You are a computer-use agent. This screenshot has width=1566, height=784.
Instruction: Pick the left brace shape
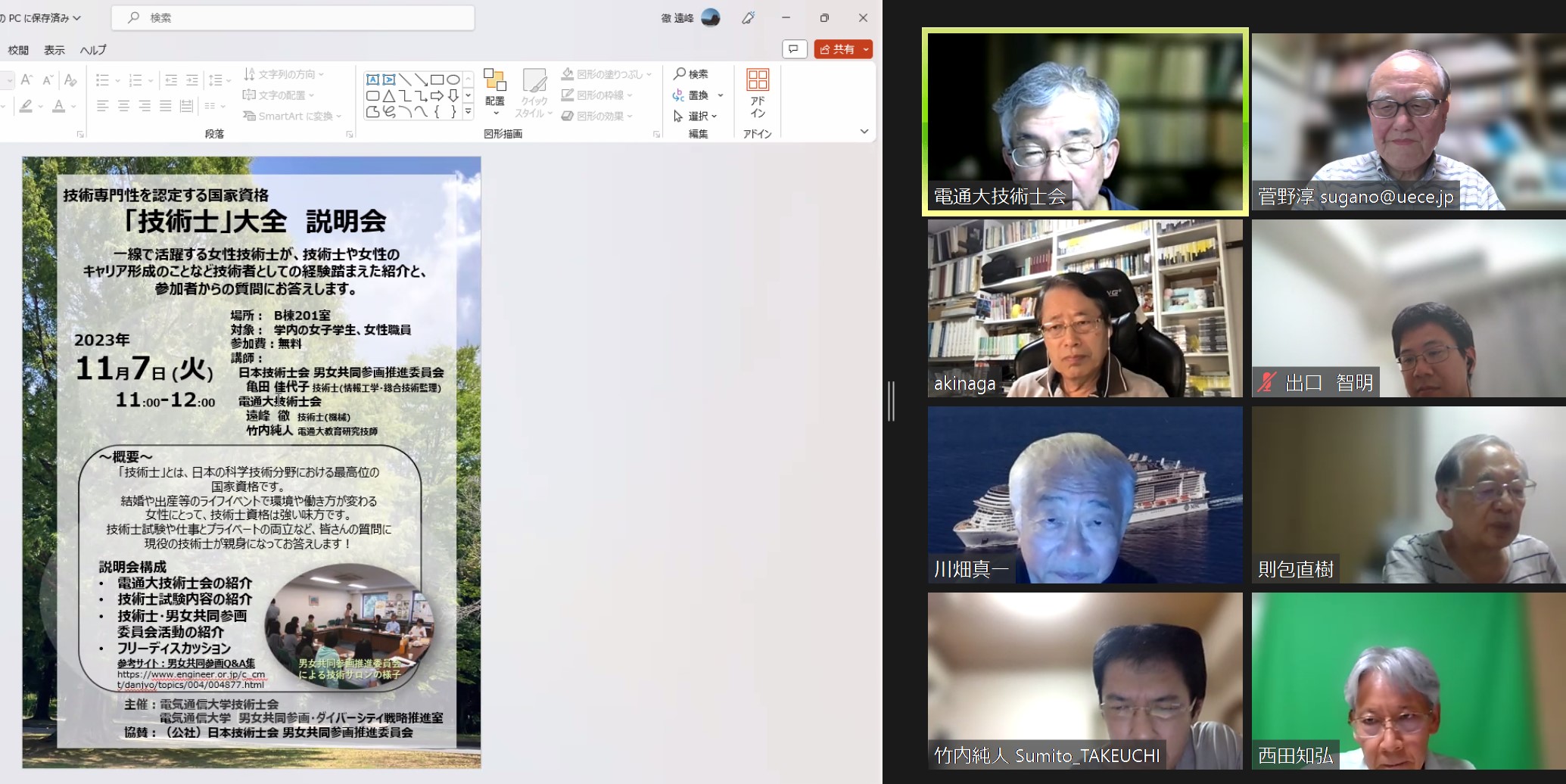[437, 112]
